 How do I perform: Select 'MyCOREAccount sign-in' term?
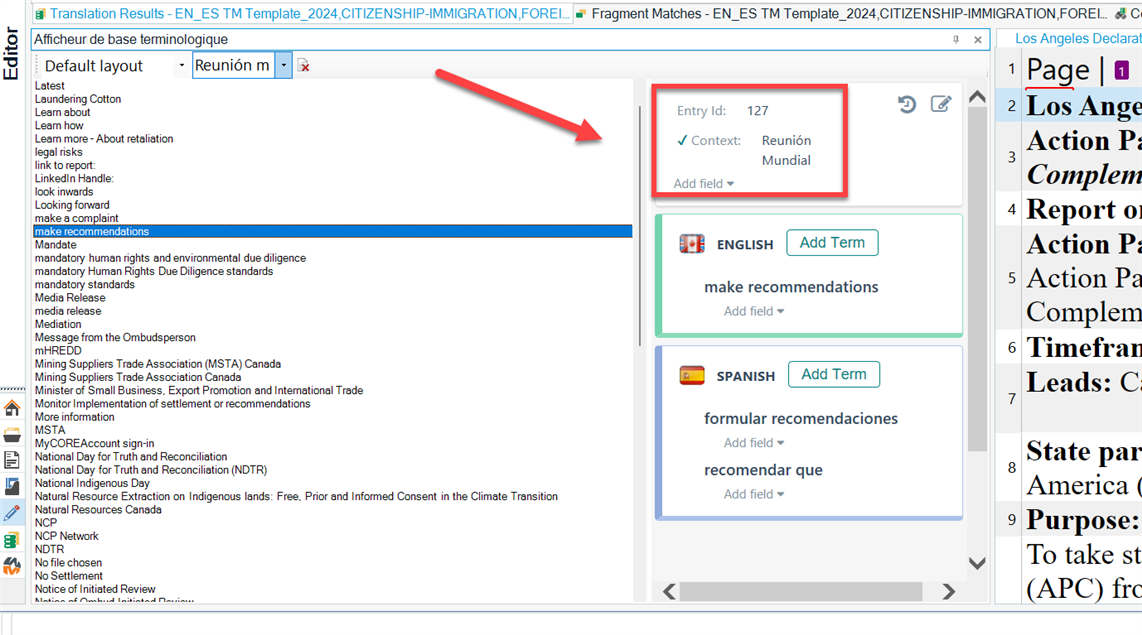click(95, 443)
